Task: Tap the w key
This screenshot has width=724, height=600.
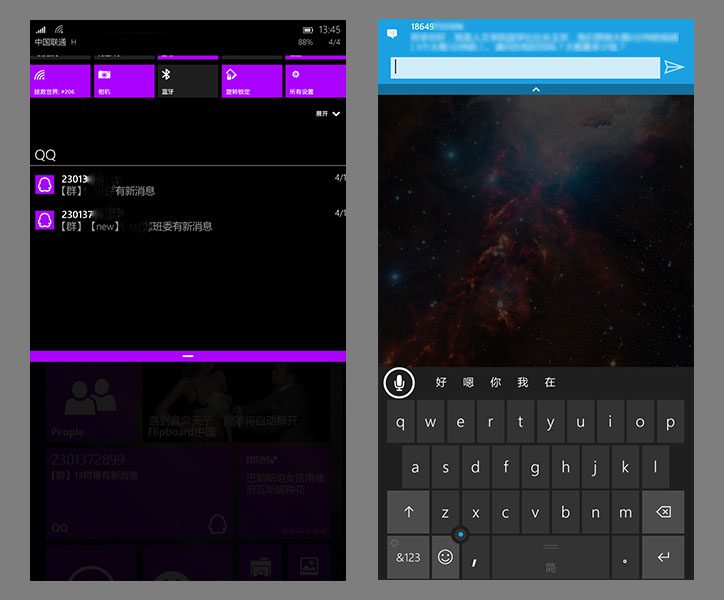Action: (430, 422)
